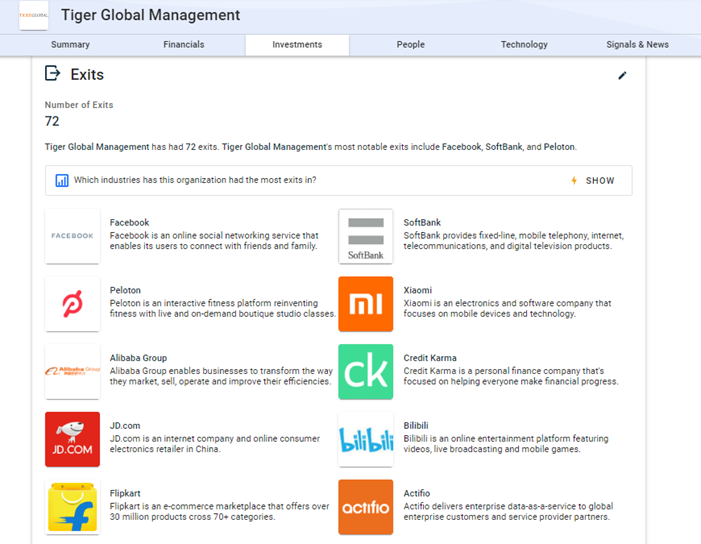The width and height of the screenshot is (701, 544).
Task: Click SHOW to reveal industry exits
Action: (600, 181)
